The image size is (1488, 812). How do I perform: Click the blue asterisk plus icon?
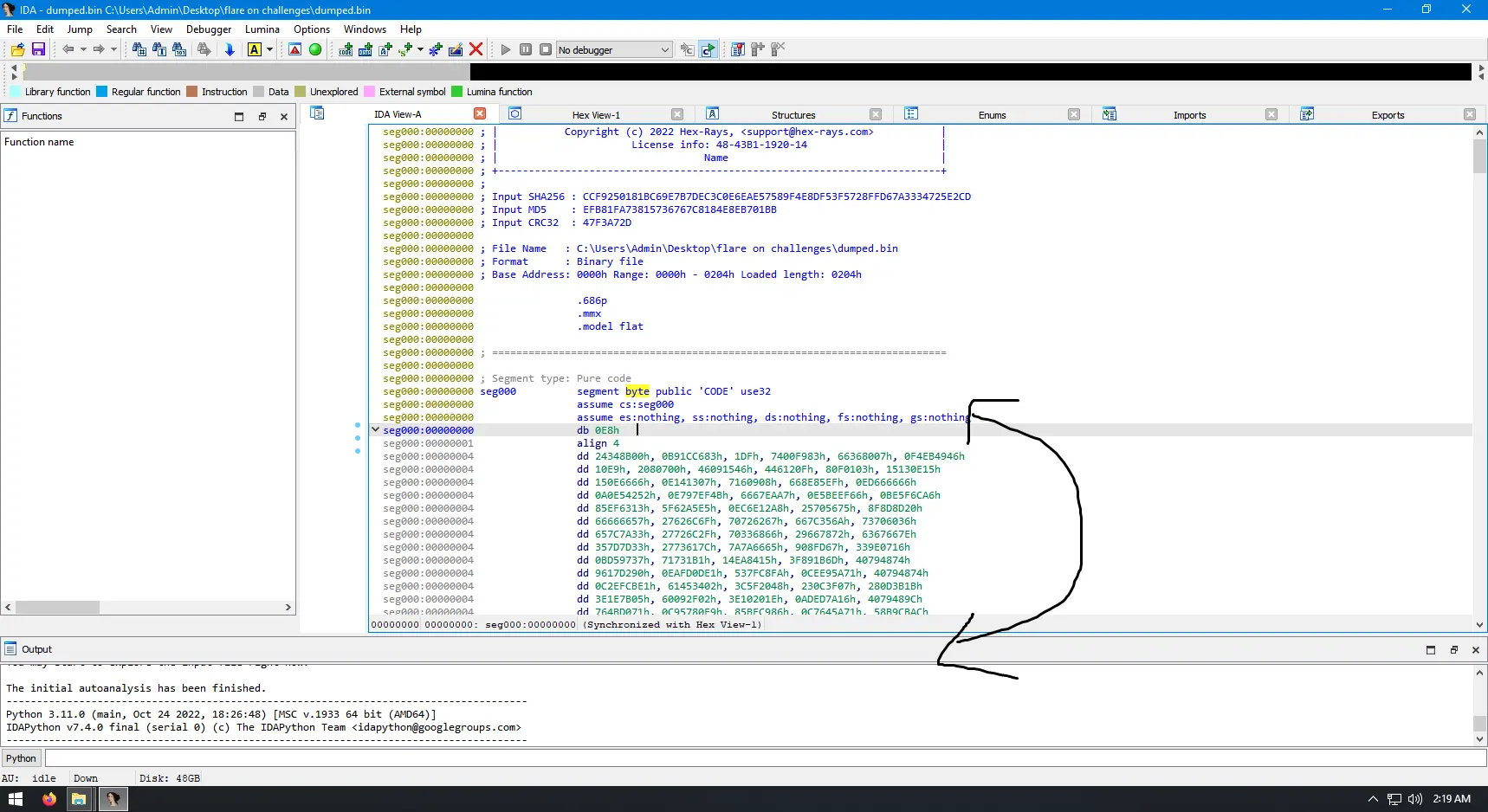click(x=436, y=49)
